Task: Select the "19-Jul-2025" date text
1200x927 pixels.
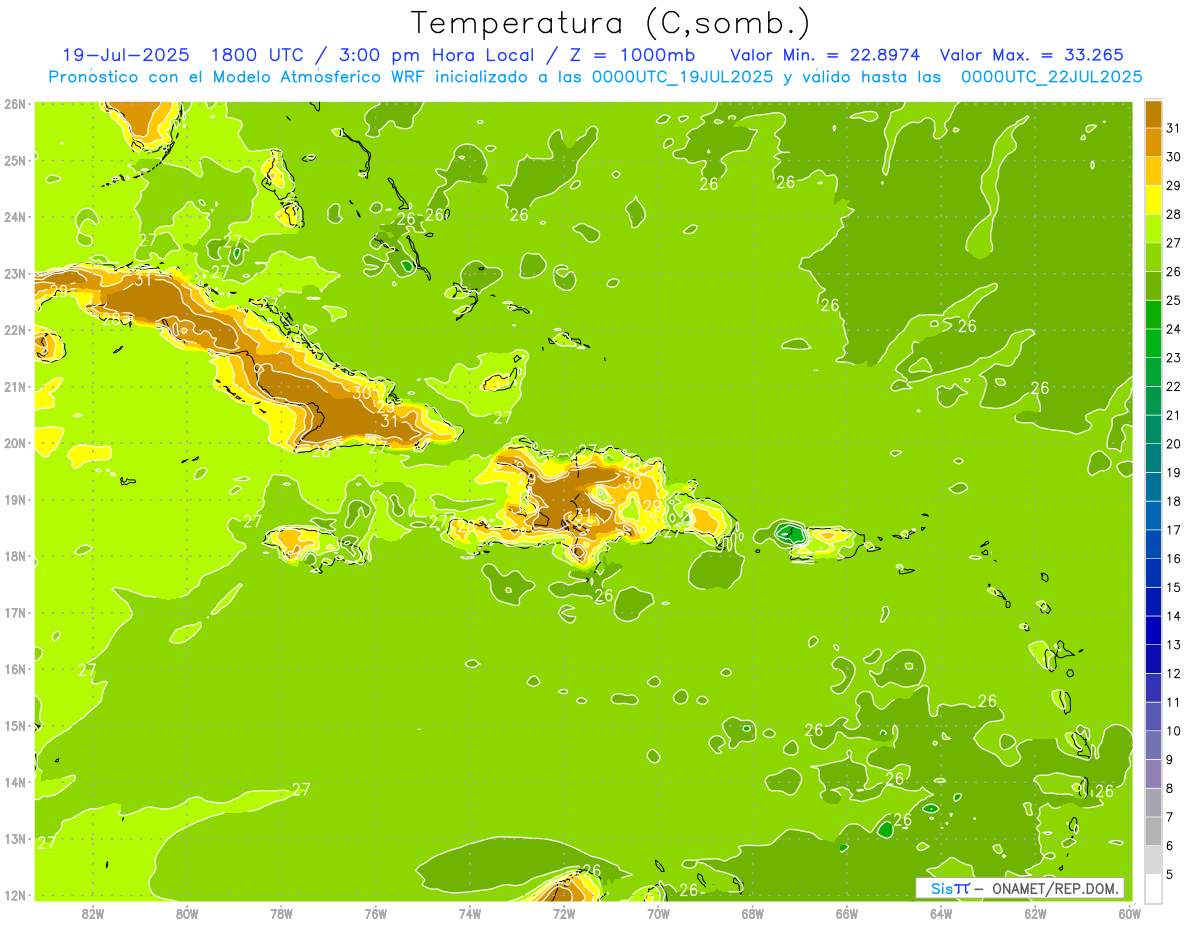Action: click(126, 55)
